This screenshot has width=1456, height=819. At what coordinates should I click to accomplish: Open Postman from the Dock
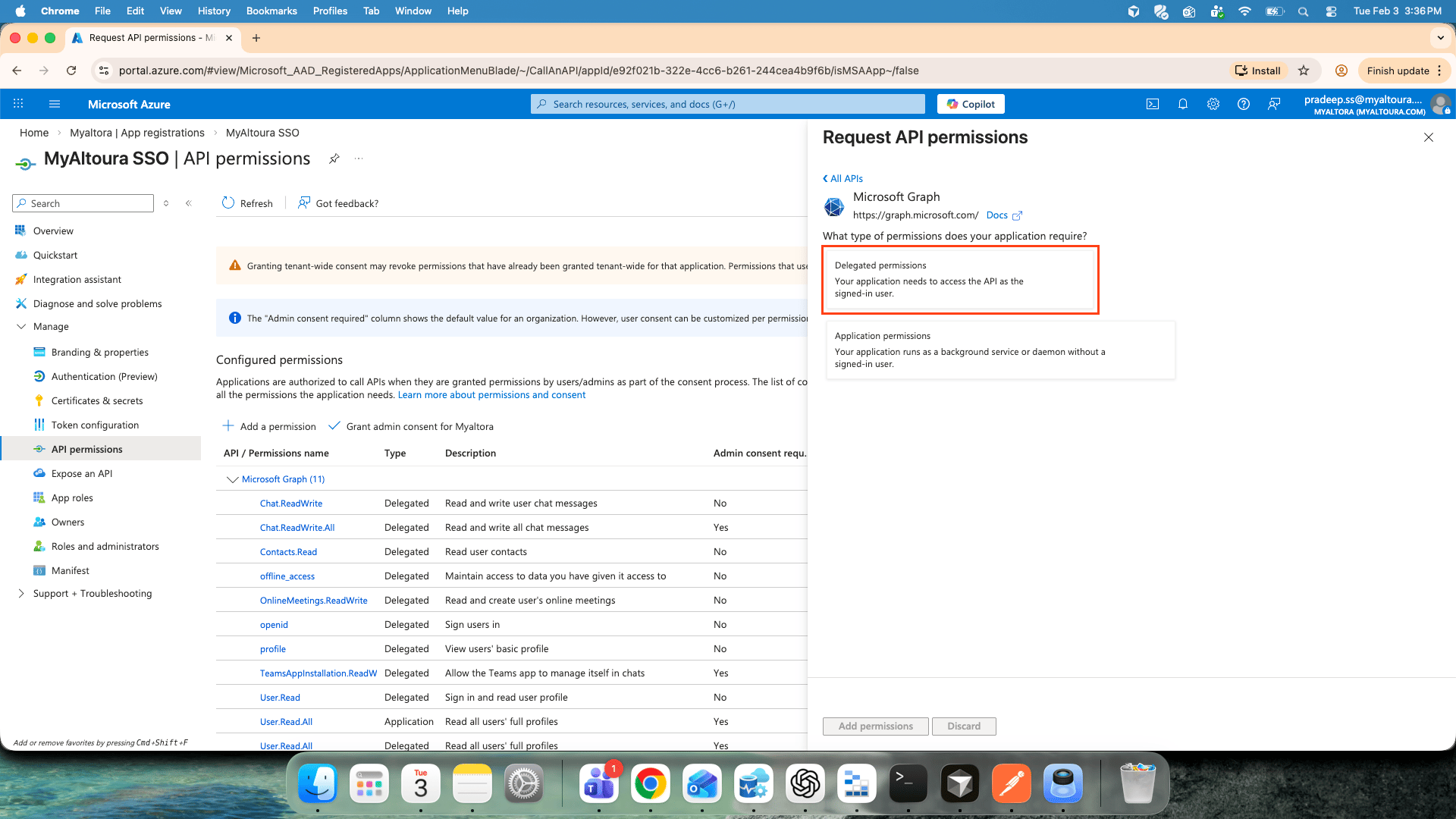(x=1012, y=783)
